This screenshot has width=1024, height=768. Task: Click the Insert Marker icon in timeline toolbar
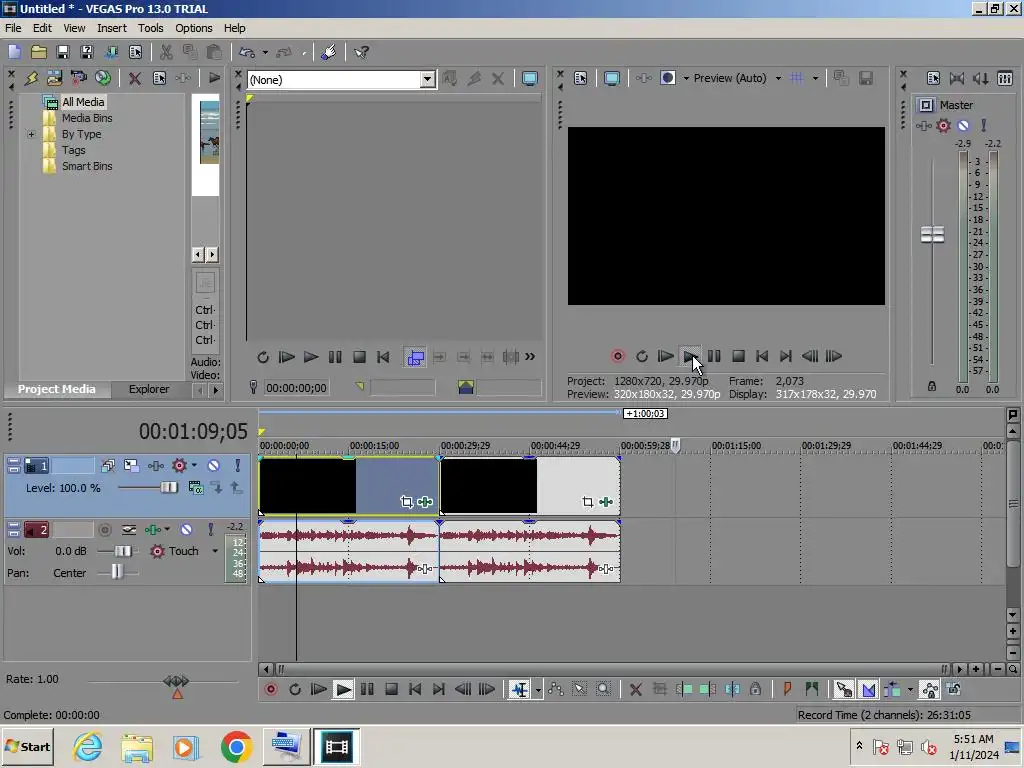pos(788,689)
